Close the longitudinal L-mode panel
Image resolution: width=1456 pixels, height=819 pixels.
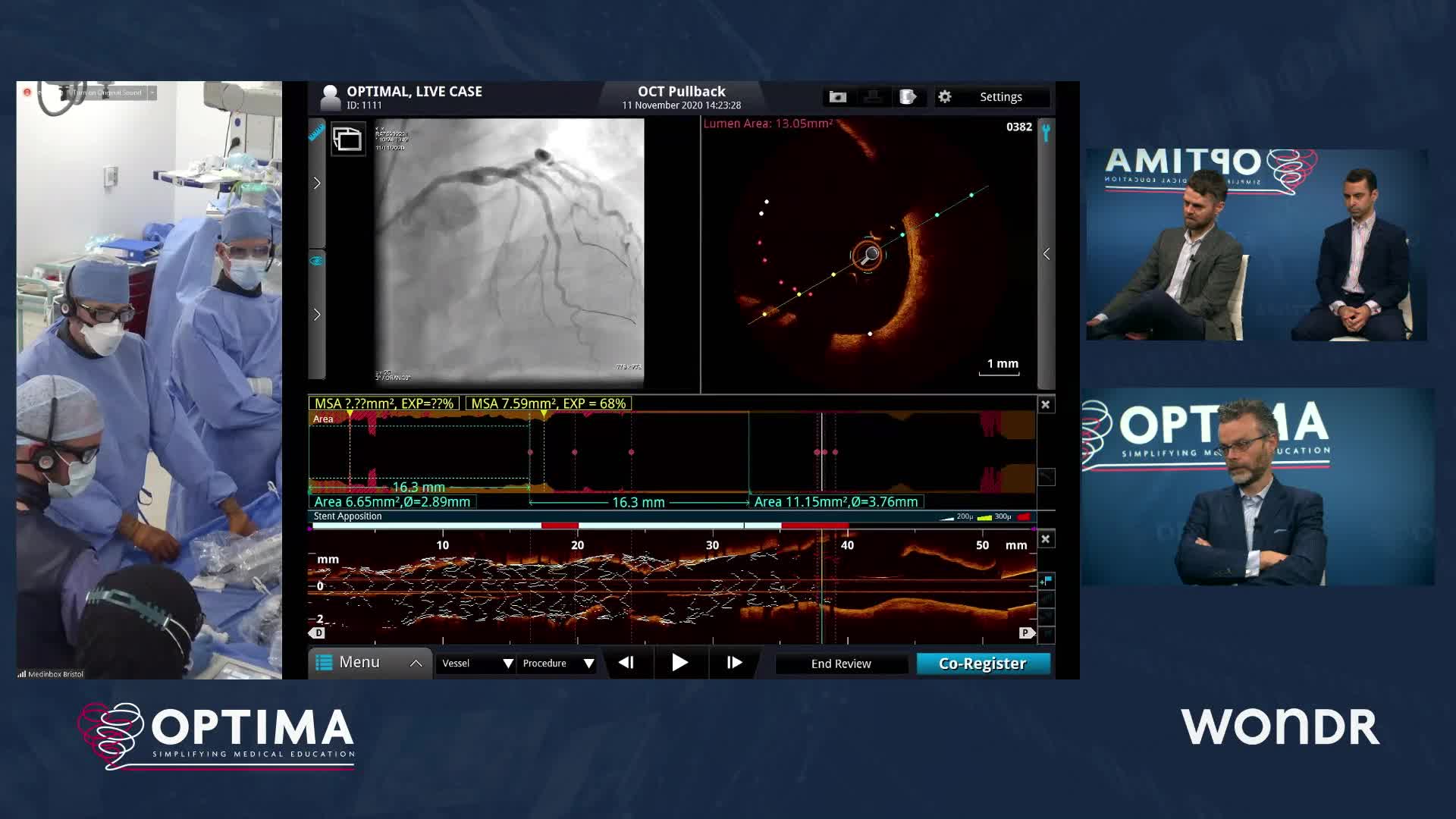(x=1046, y=539)
